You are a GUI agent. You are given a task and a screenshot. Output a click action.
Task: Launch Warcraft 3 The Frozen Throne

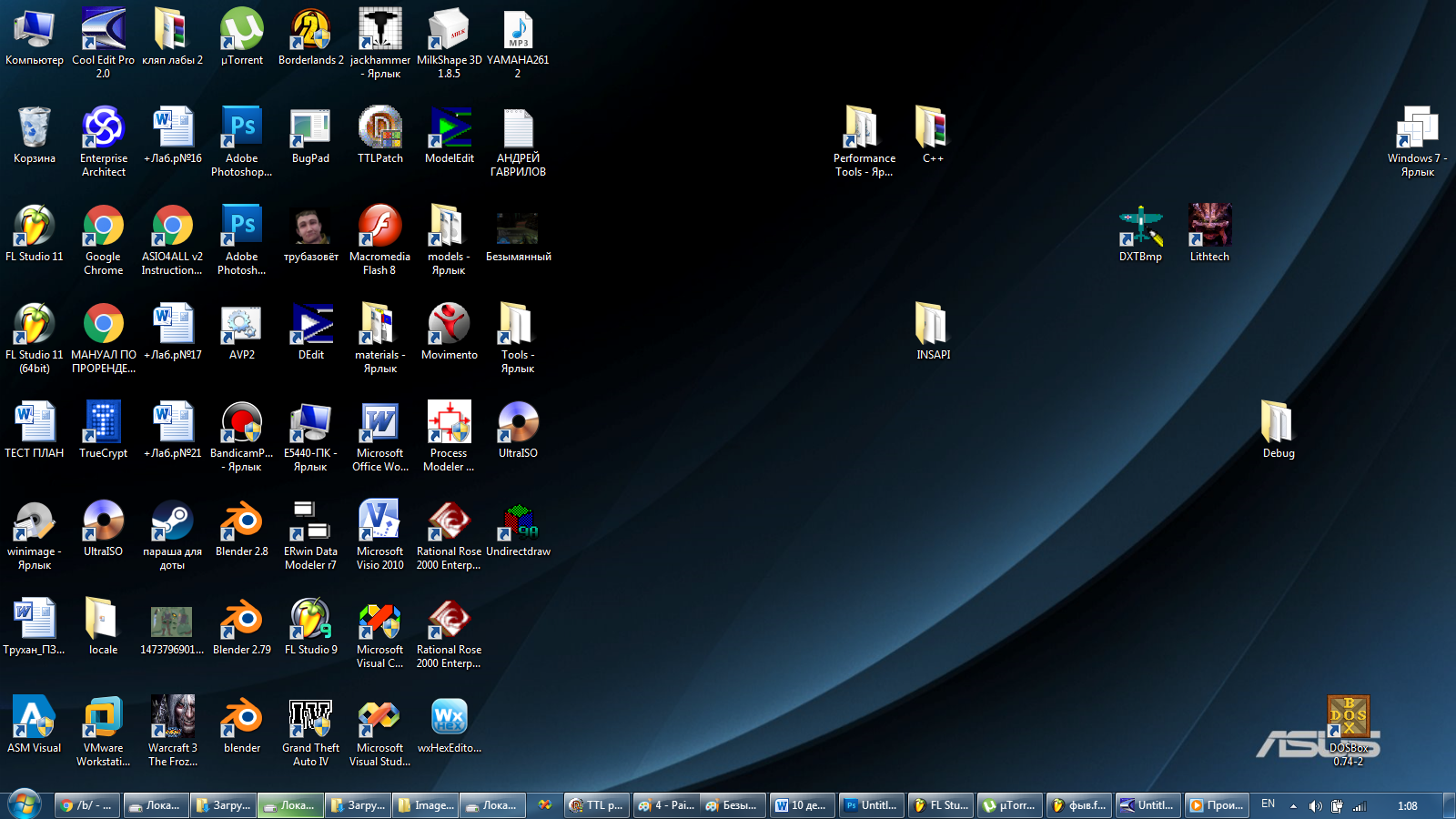172,730
